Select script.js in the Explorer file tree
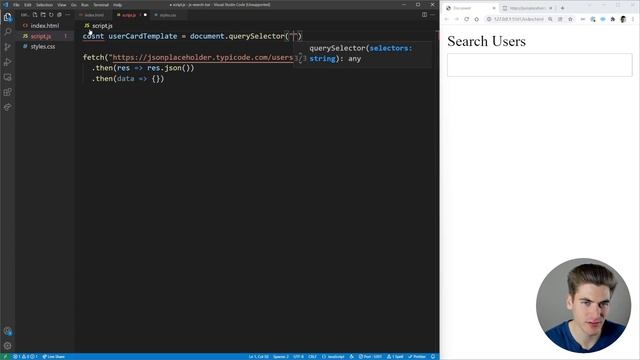This screenshot has height=360, width=640. tap(45, 36)
